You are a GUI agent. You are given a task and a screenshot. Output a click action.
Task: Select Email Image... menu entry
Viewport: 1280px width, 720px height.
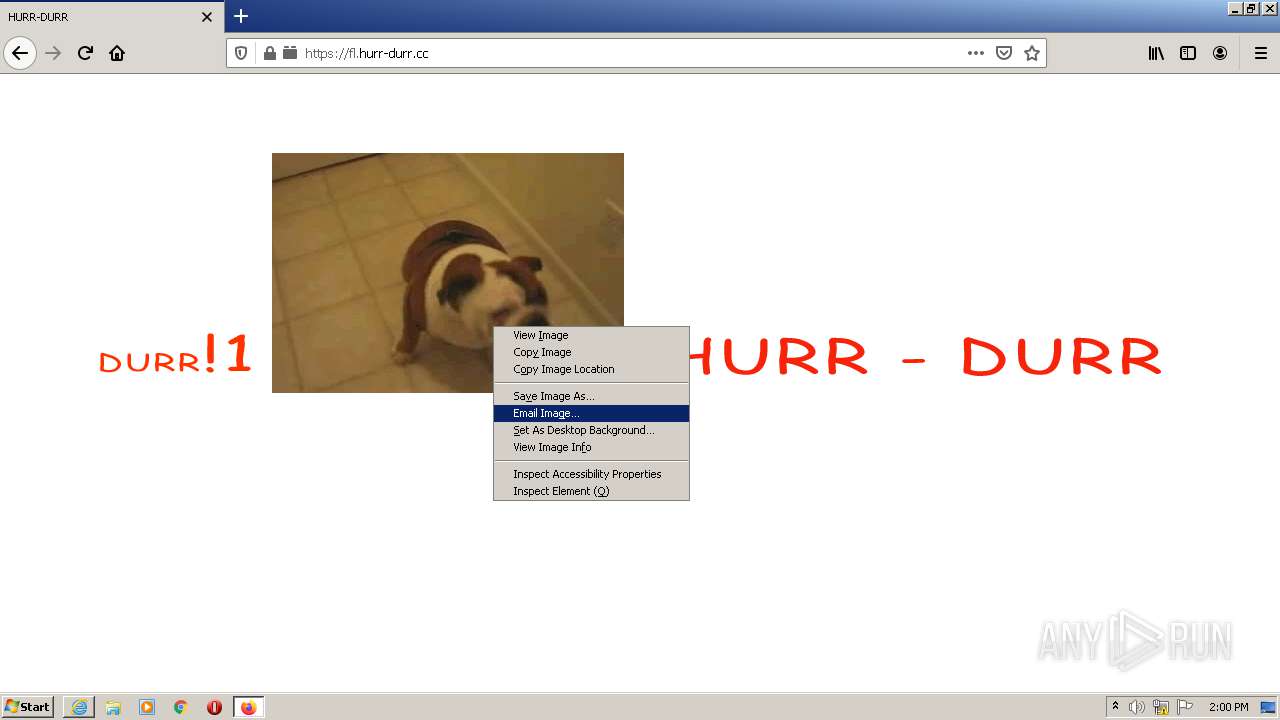[591, 413]
